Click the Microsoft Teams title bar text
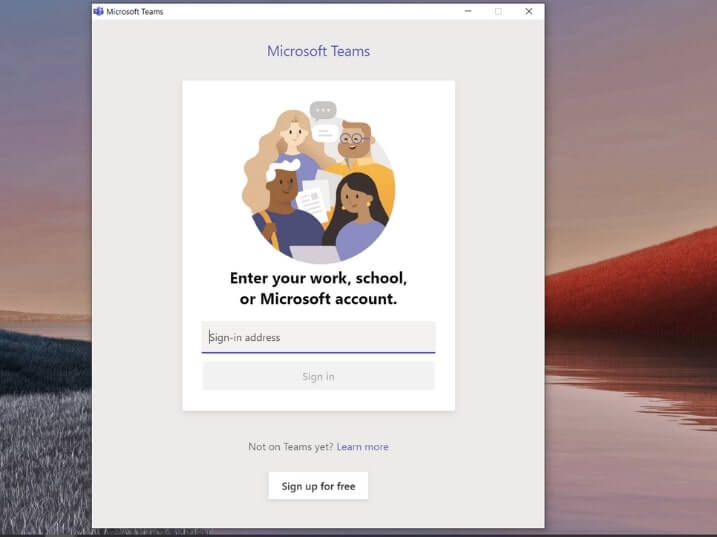The height and width of the screenshot is (537, 717). pos(135,12)
